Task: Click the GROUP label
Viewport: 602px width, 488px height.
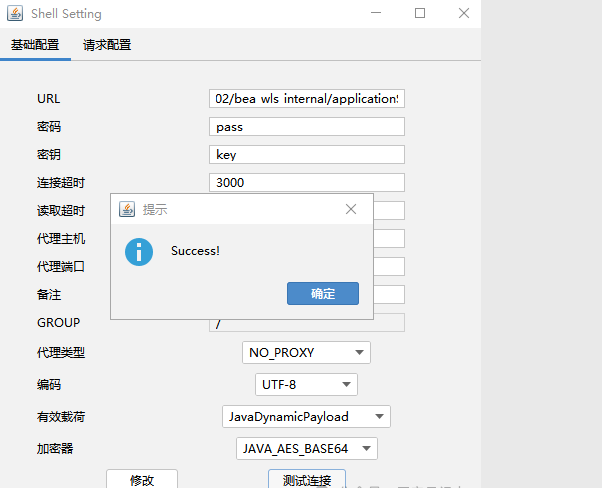Action: (x=59, y=323)
